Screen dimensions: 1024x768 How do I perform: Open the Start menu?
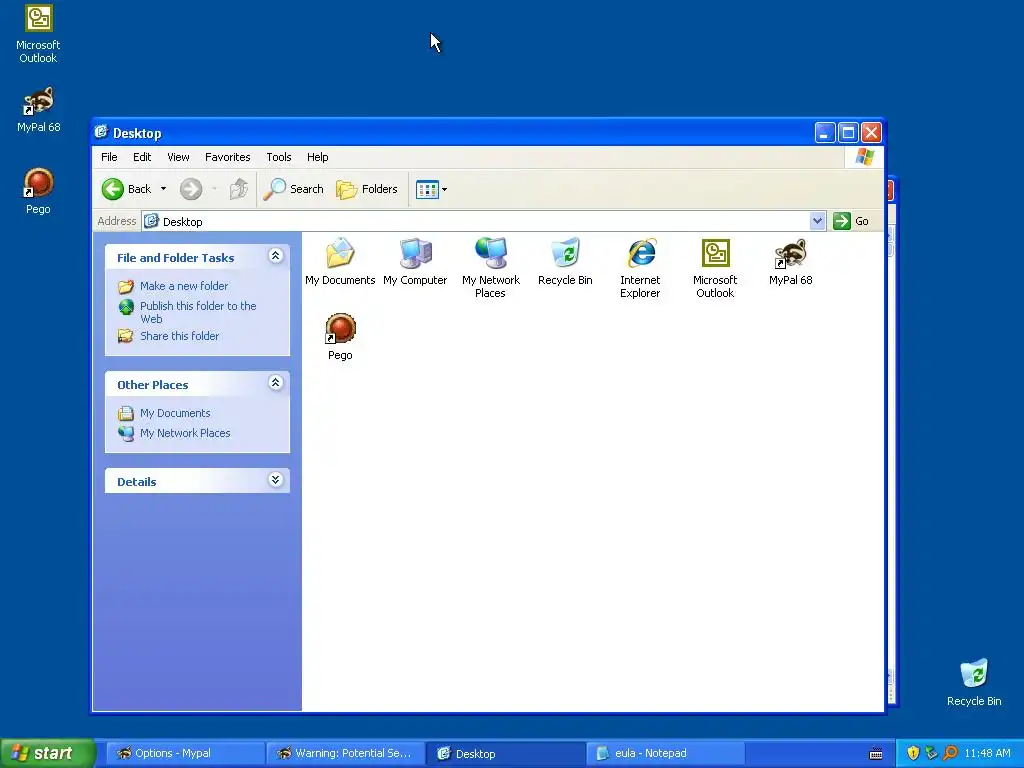pyautogui.click(x=47, y=754)
